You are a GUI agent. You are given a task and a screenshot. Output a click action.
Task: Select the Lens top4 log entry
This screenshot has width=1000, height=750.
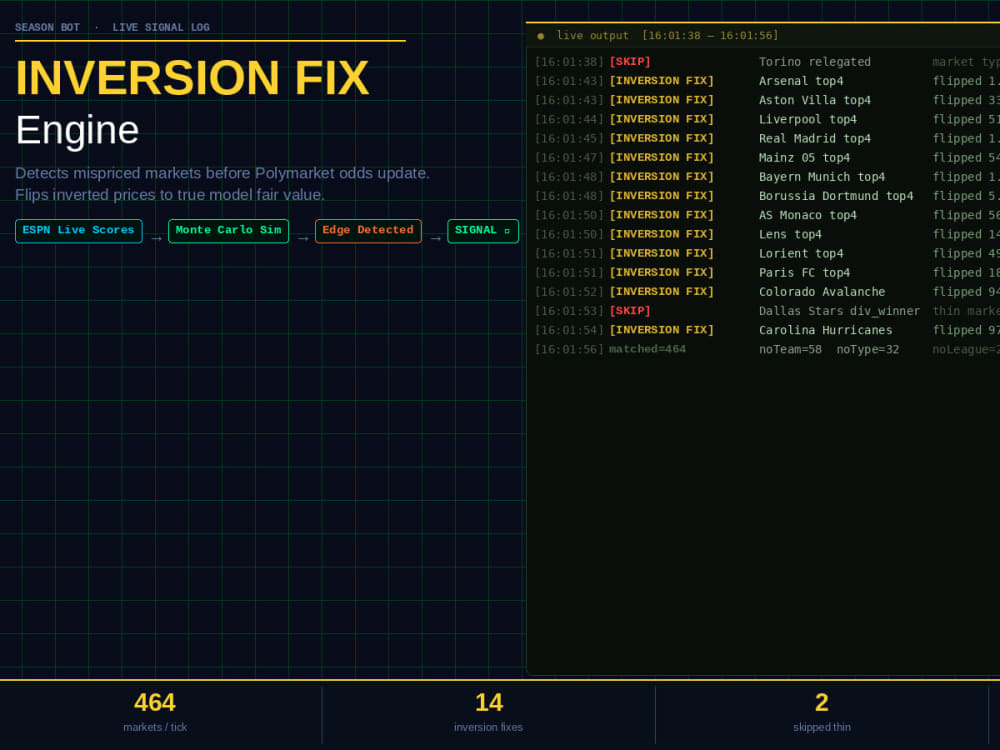(767, 234)
